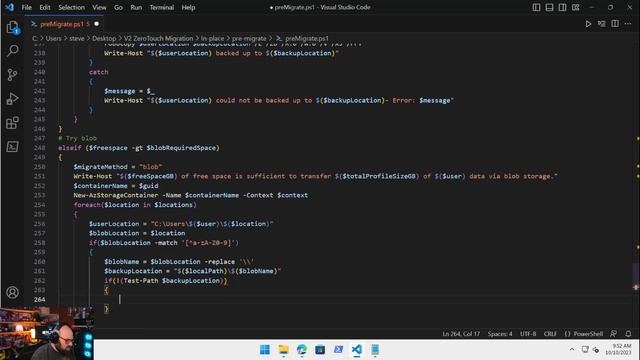The width and height of the screenshot is (640, 360).
Task: Click Test-Path on line 262
Action: [140, 280]
